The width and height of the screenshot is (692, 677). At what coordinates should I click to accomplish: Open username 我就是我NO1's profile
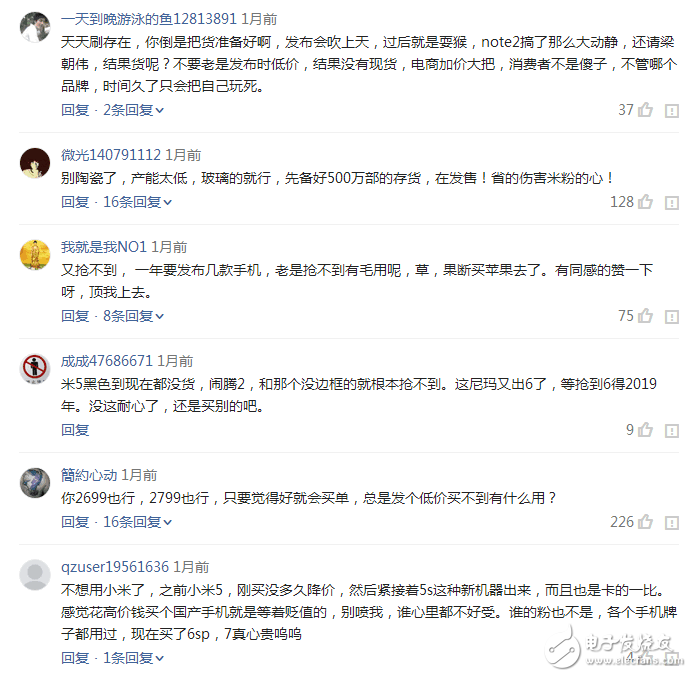104,247
